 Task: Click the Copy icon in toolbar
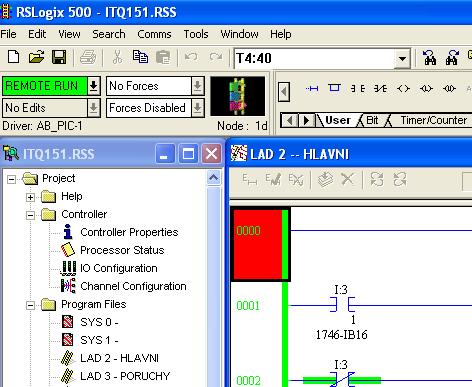coord(140,57)
